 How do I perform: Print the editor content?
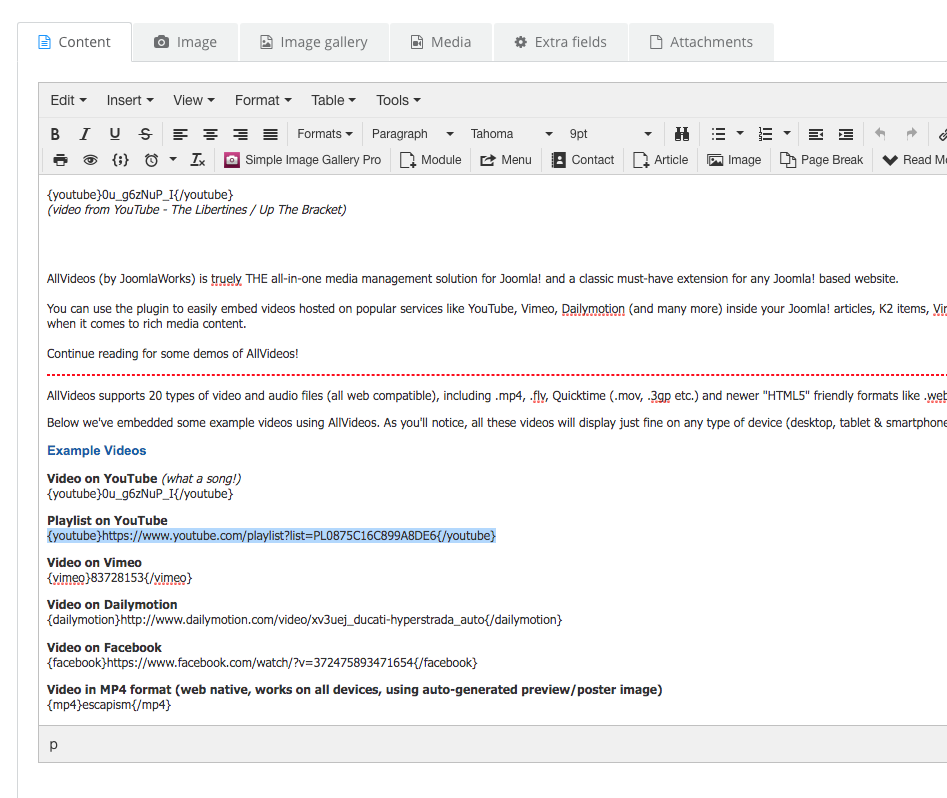pos(60,160)
